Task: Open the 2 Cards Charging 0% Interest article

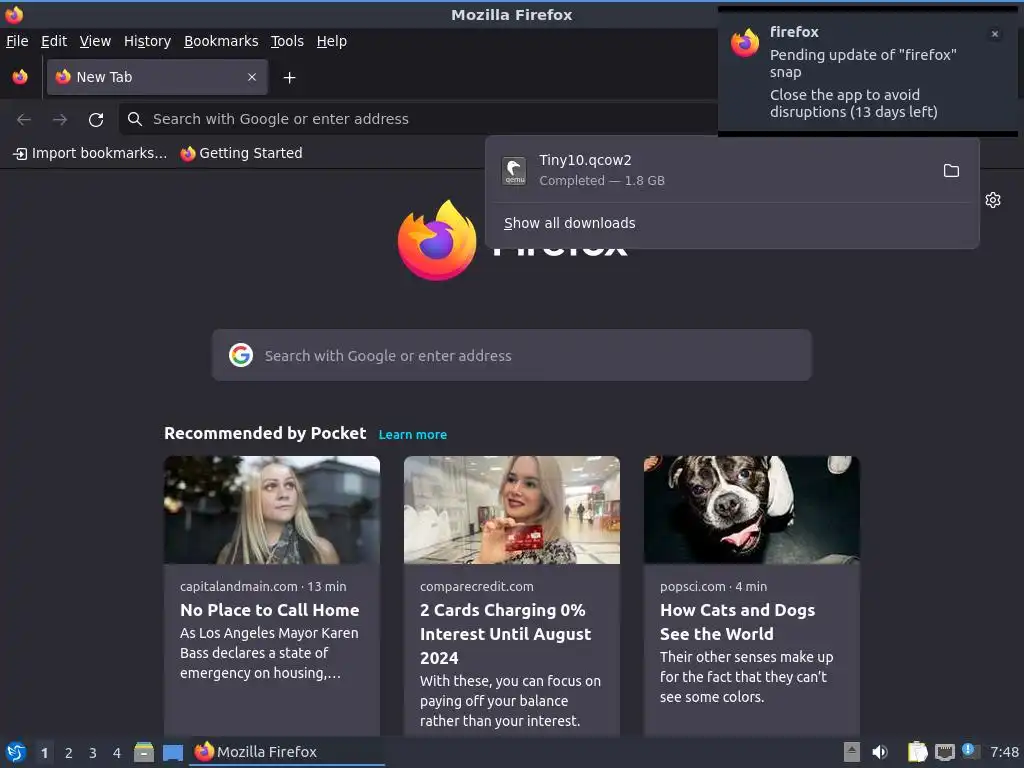Action: 506,634
